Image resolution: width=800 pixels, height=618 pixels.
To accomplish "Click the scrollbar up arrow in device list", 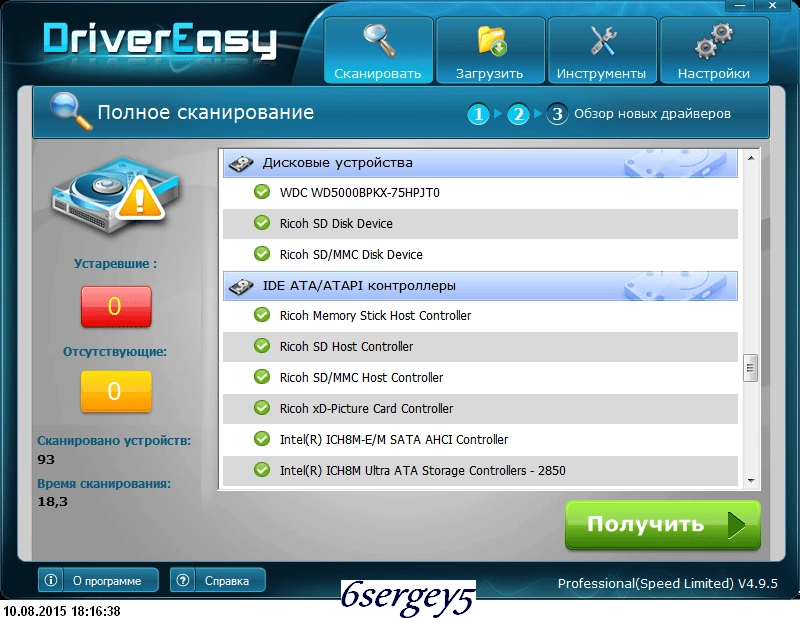I will [751, 158].
